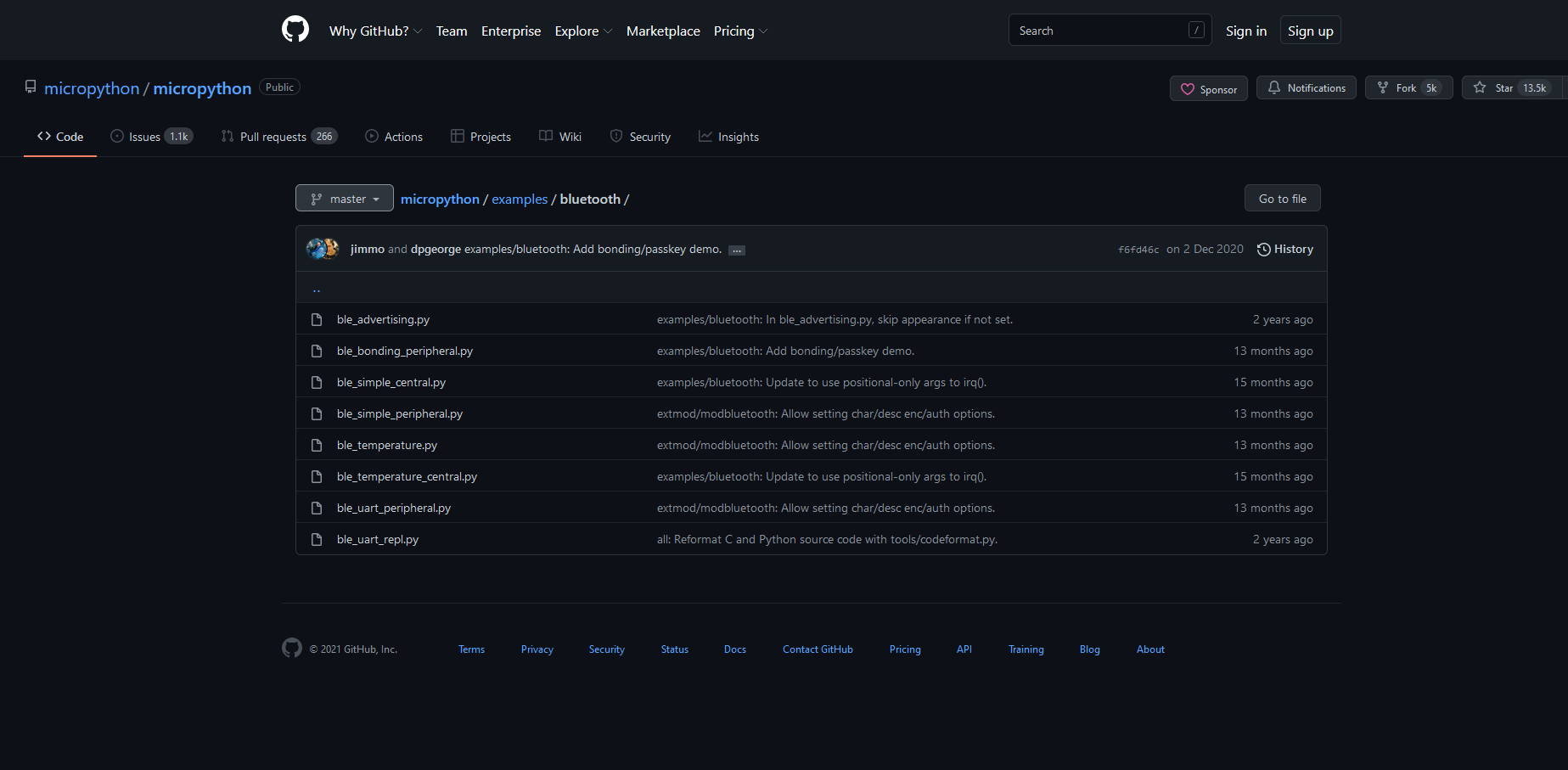Image resolution: width=1568 pixels, height=770 pixels.
Task: Open the Docs link in footer
Action: tap(735, 649)
